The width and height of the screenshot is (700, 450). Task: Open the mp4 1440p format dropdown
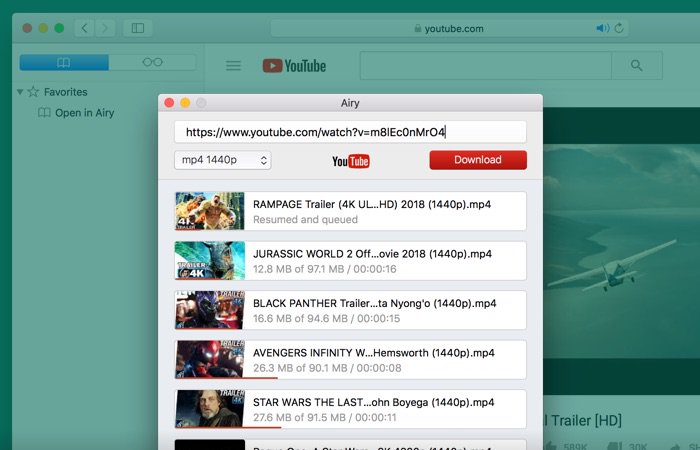coord(222,160)
